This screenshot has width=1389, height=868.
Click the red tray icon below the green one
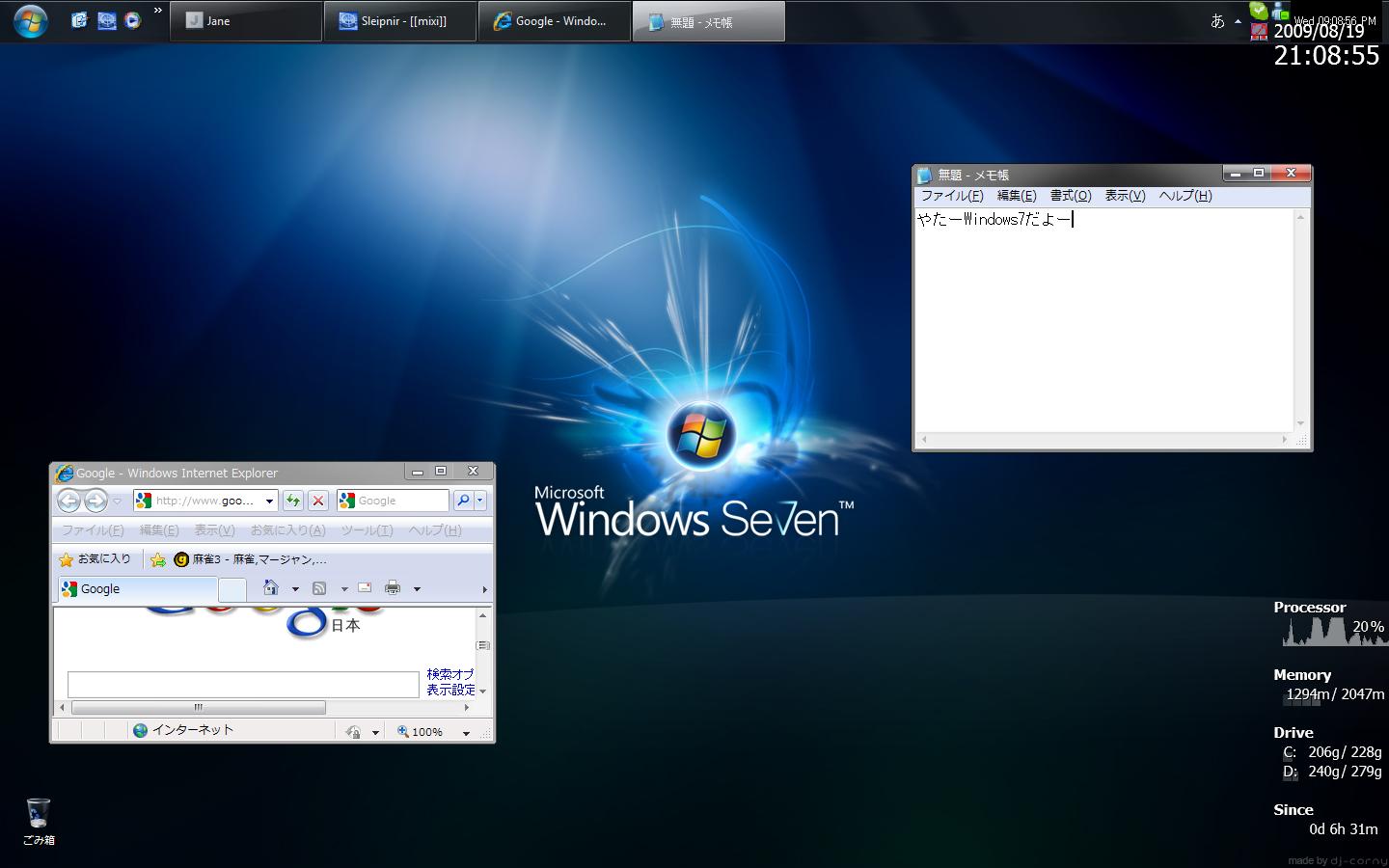[1259, 31]
